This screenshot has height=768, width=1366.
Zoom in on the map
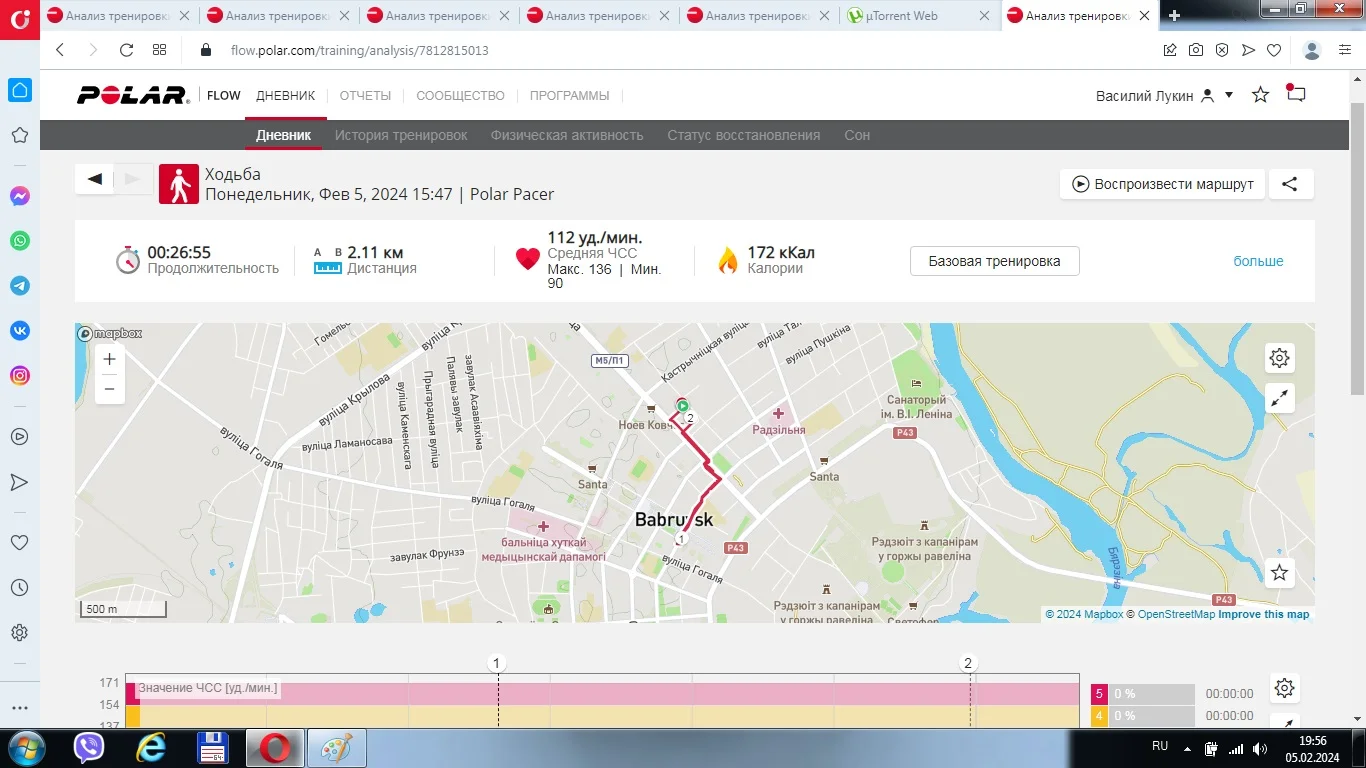tap(110, 359)
